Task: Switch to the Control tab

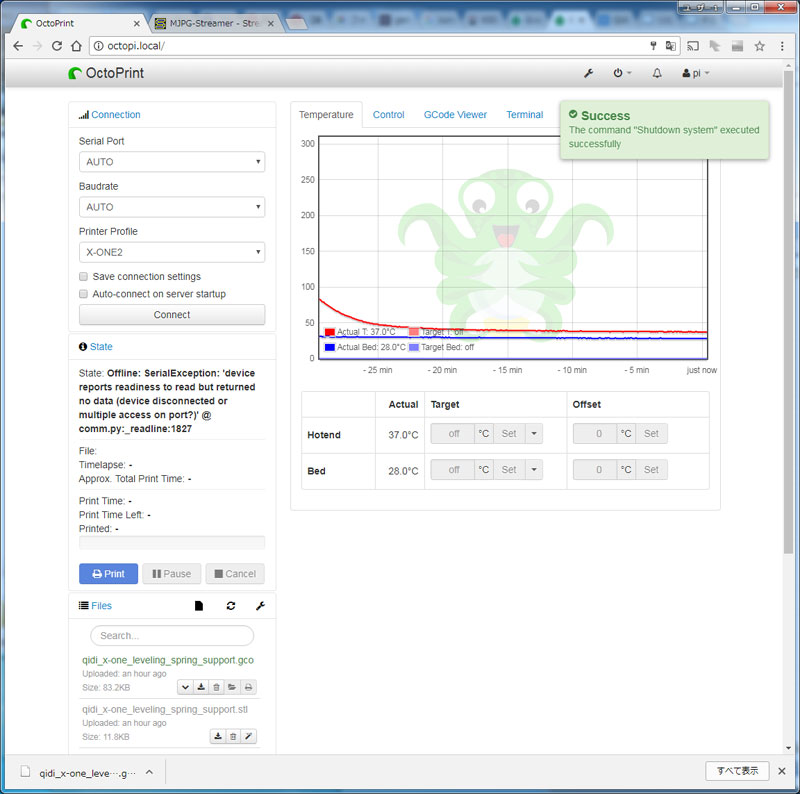Action: (388, 115)
